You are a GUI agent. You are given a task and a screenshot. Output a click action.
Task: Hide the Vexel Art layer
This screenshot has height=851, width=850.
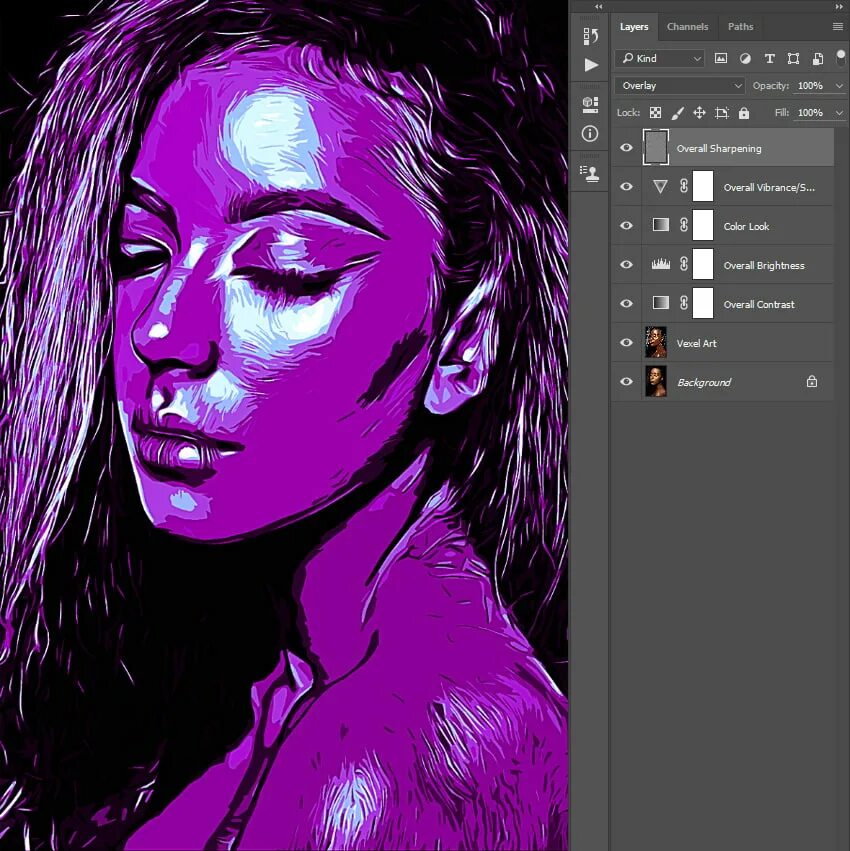pos(626,342)
